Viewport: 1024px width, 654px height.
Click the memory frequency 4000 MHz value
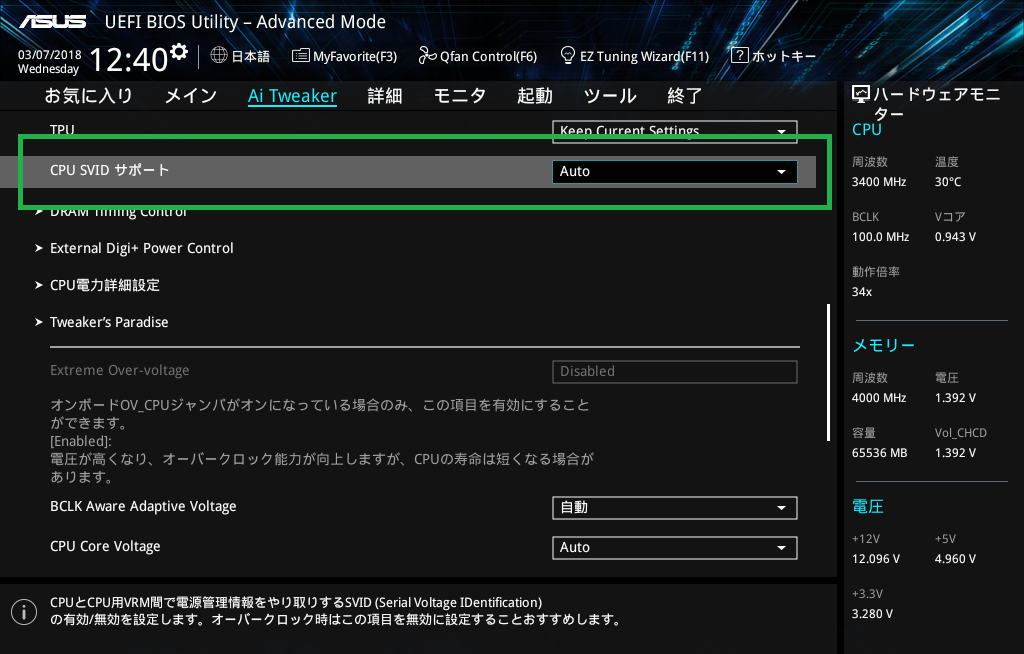click(879, 397)
